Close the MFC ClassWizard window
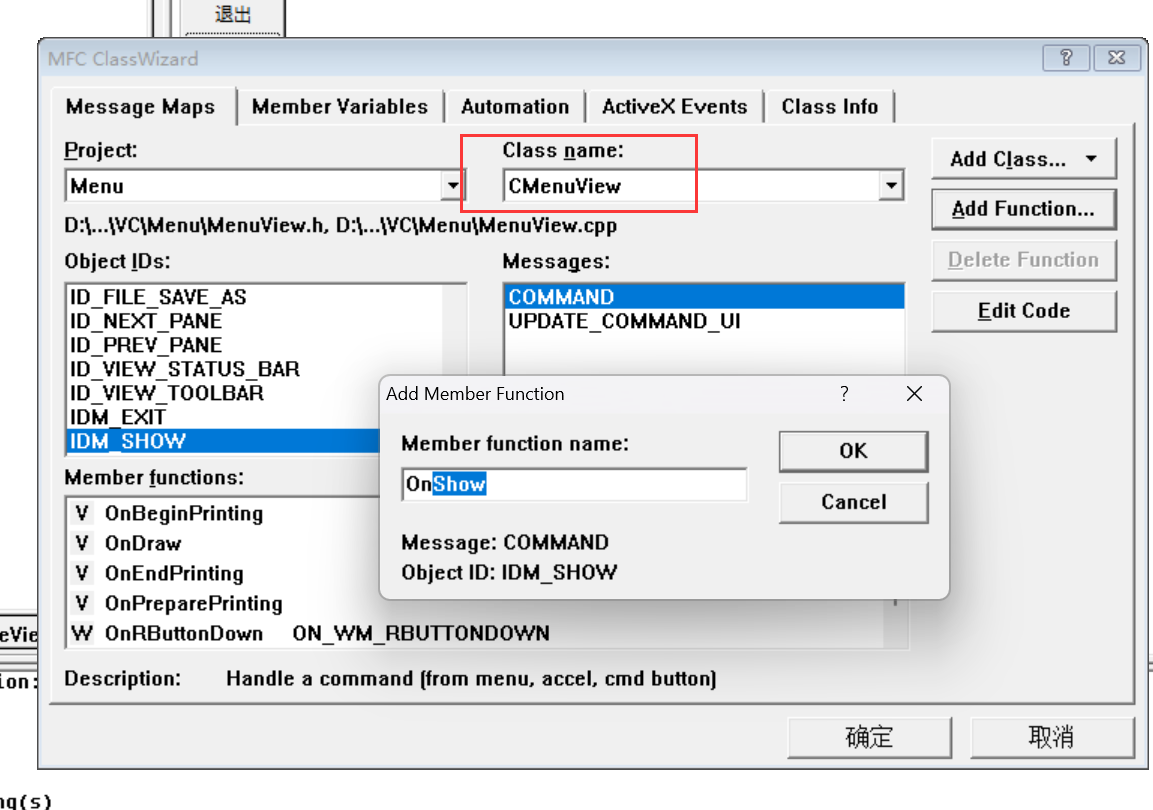Screen dimensions: 1153x810 (x=1117, y=57)
